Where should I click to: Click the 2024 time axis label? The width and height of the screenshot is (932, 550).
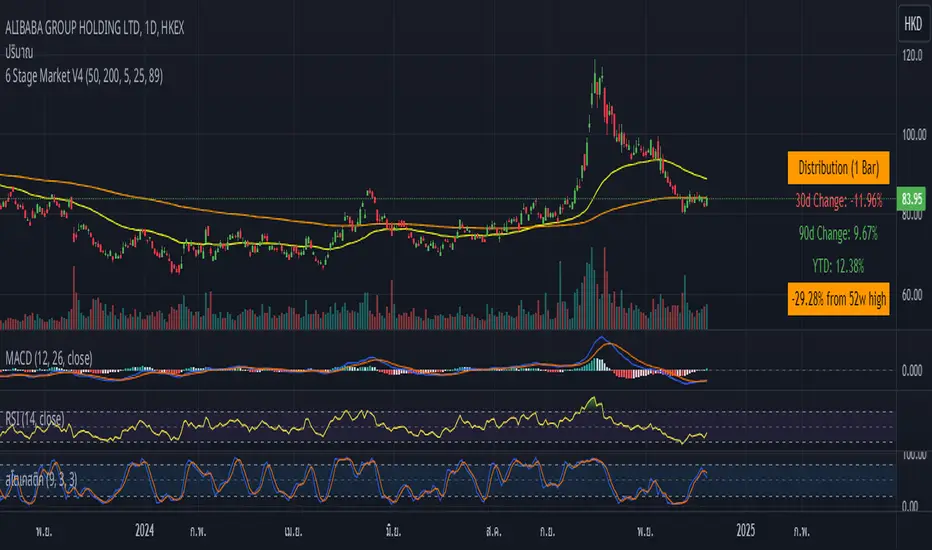coord(144,530)
